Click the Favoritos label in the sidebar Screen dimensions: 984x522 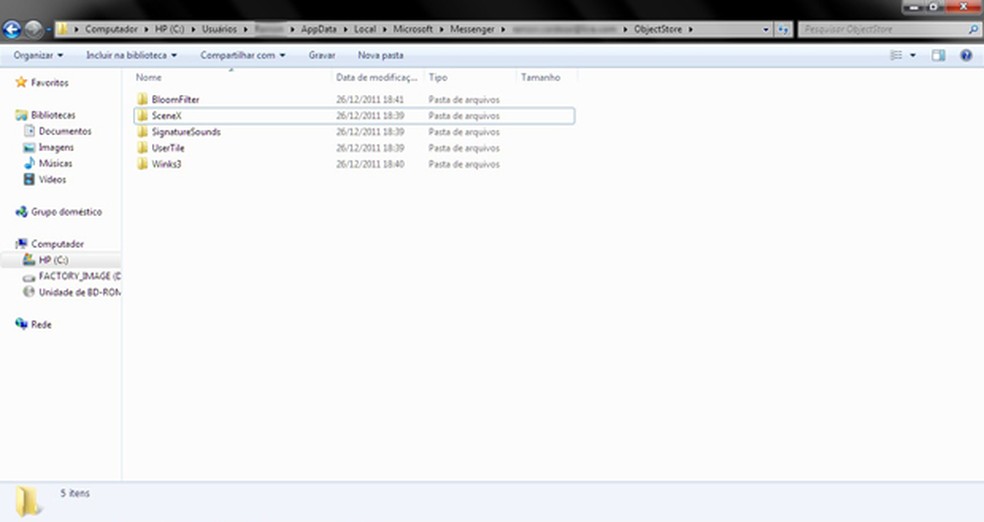point(50,82)
